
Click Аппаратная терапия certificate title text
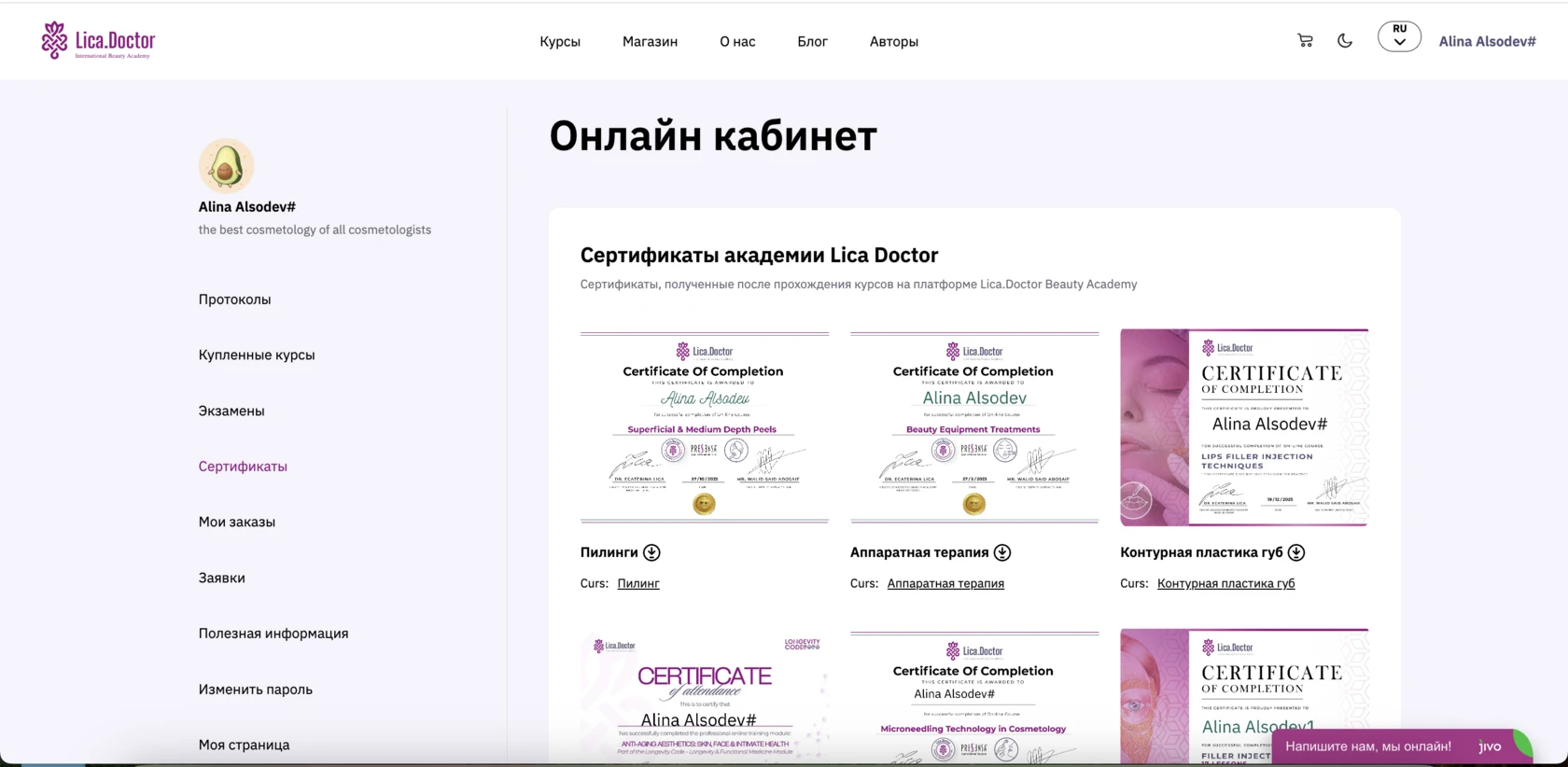pos(919,552)
